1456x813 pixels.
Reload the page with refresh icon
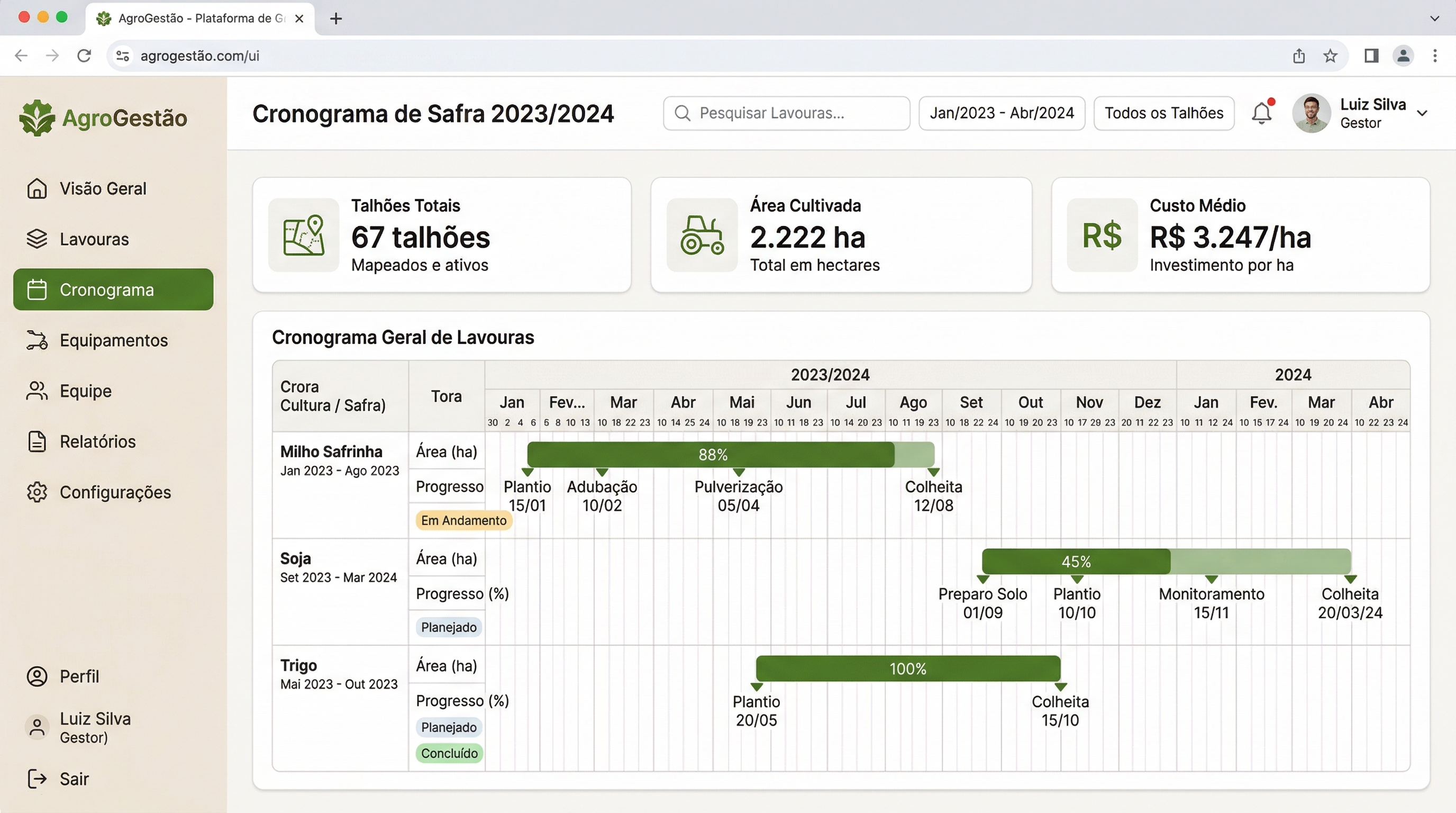(x=84, y=56)
